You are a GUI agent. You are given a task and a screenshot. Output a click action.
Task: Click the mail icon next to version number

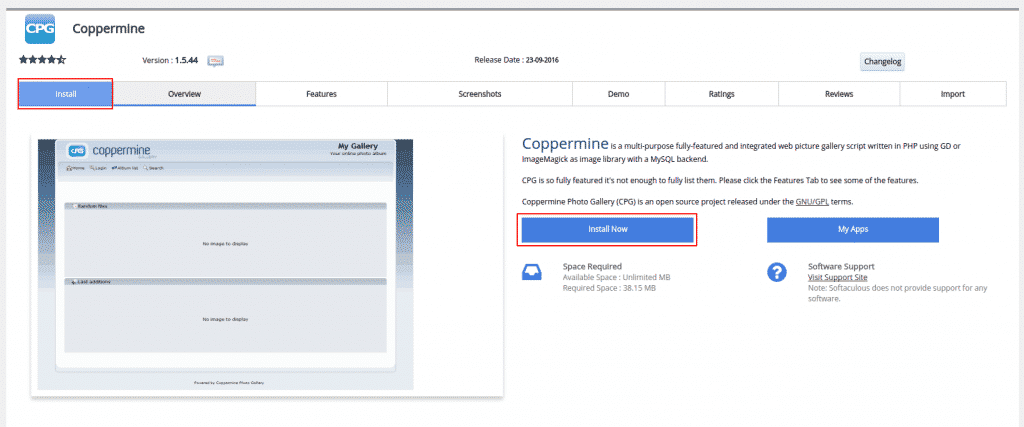pyautogui.click(x=216, y=61)
